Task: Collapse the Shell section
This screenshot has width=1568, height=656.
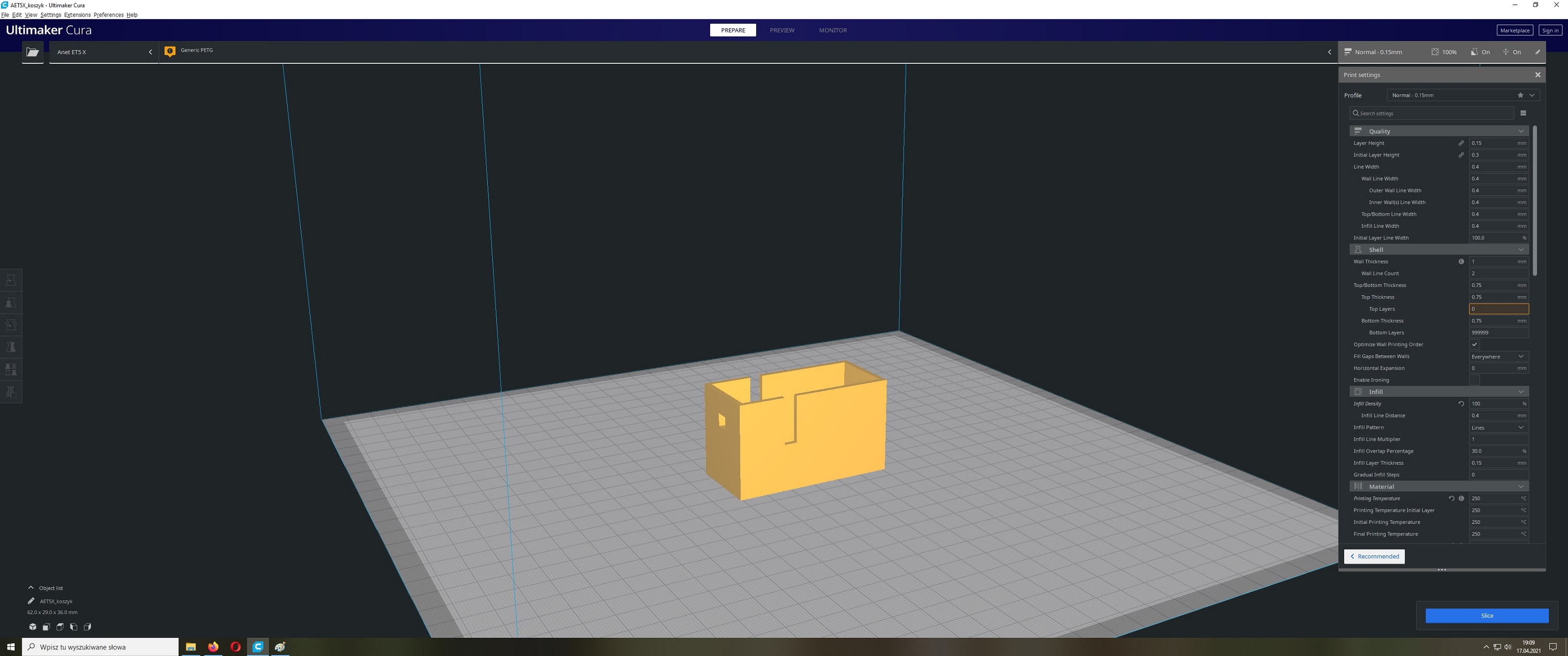Action: click(x=1439, y=250)
